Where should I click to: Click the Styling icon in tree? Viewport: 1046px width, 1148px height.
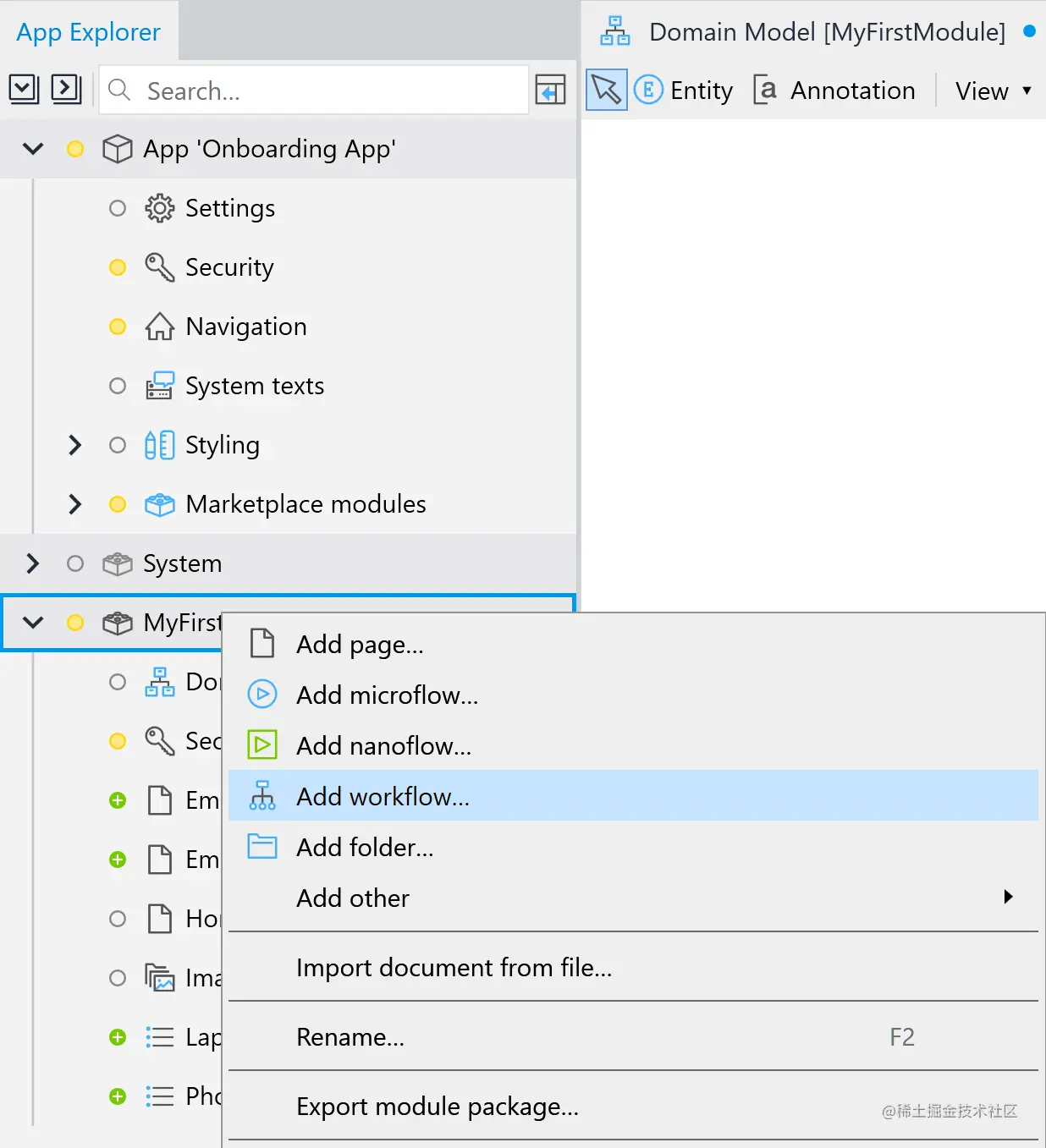pyautogui.click(x=159, y=445)
